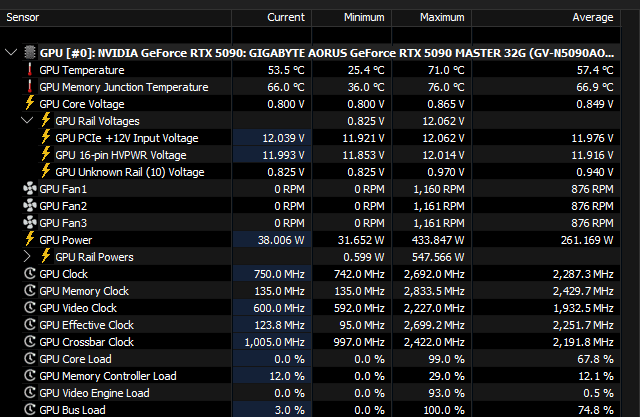Click the 547.566 W maximum Rail Powers value

(x=438, y=257)
